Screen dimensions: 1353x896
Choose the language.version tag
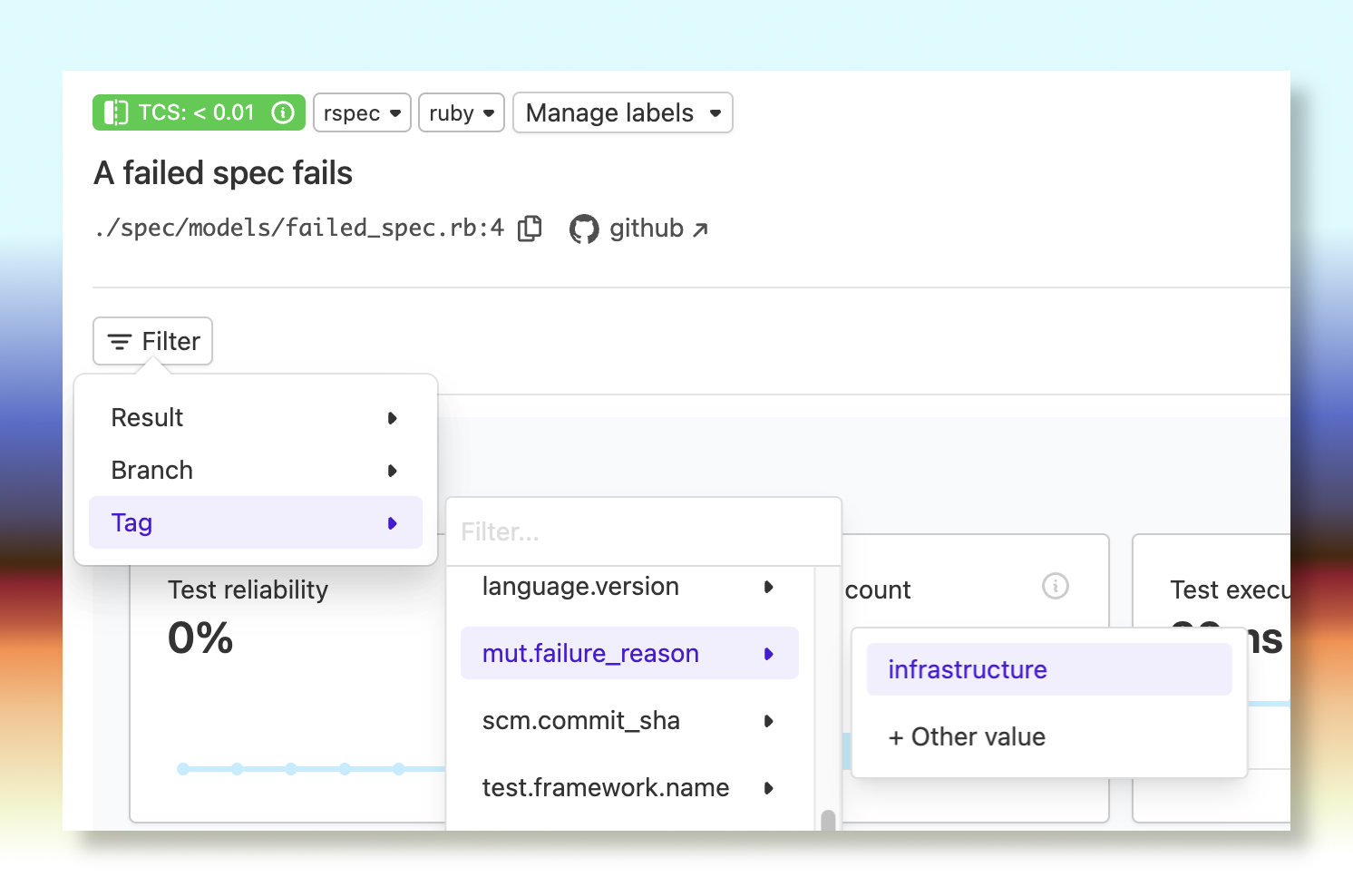[x=629, y=587]
